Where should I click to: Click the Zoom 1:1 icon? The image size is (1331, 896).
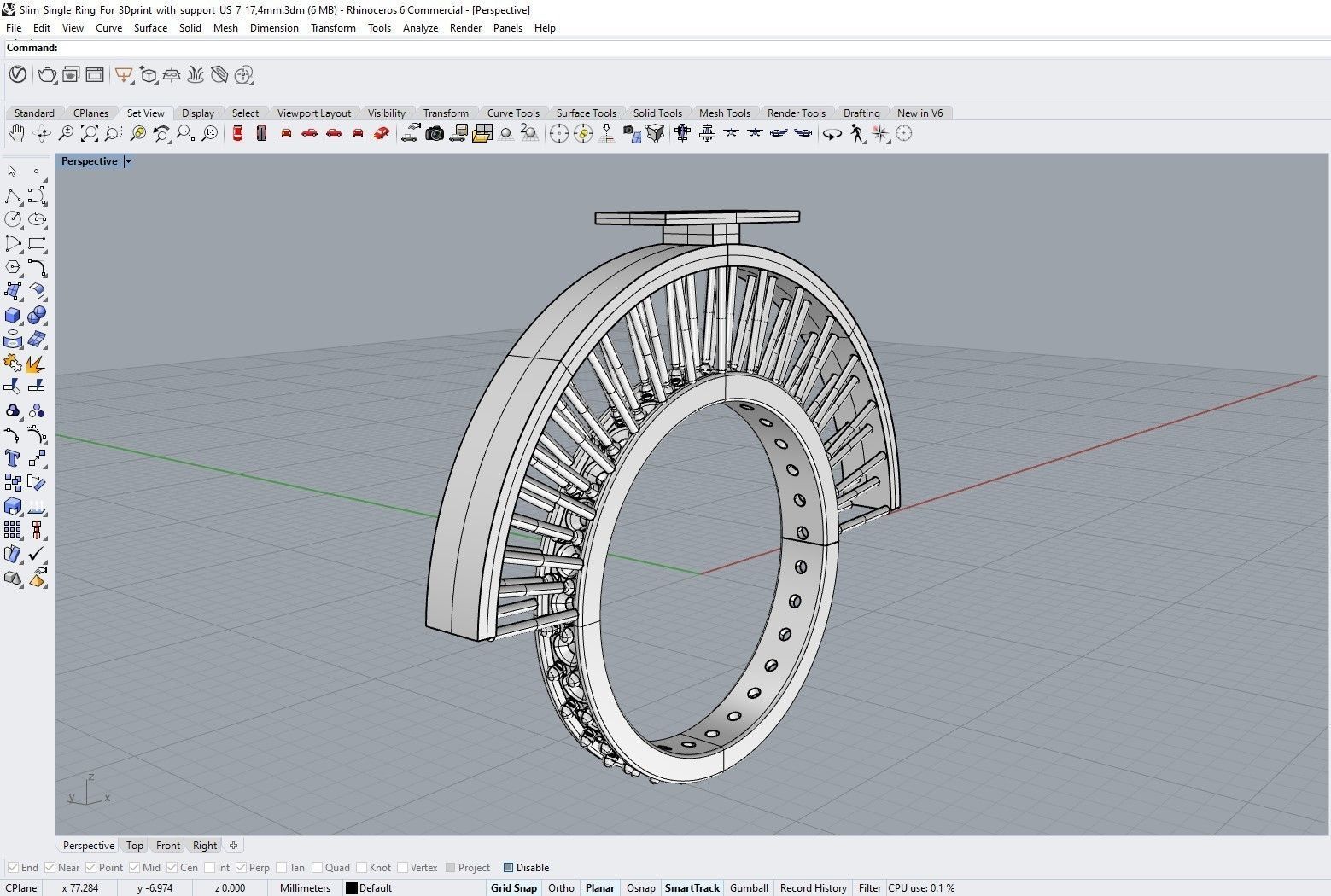click(209, 133)
